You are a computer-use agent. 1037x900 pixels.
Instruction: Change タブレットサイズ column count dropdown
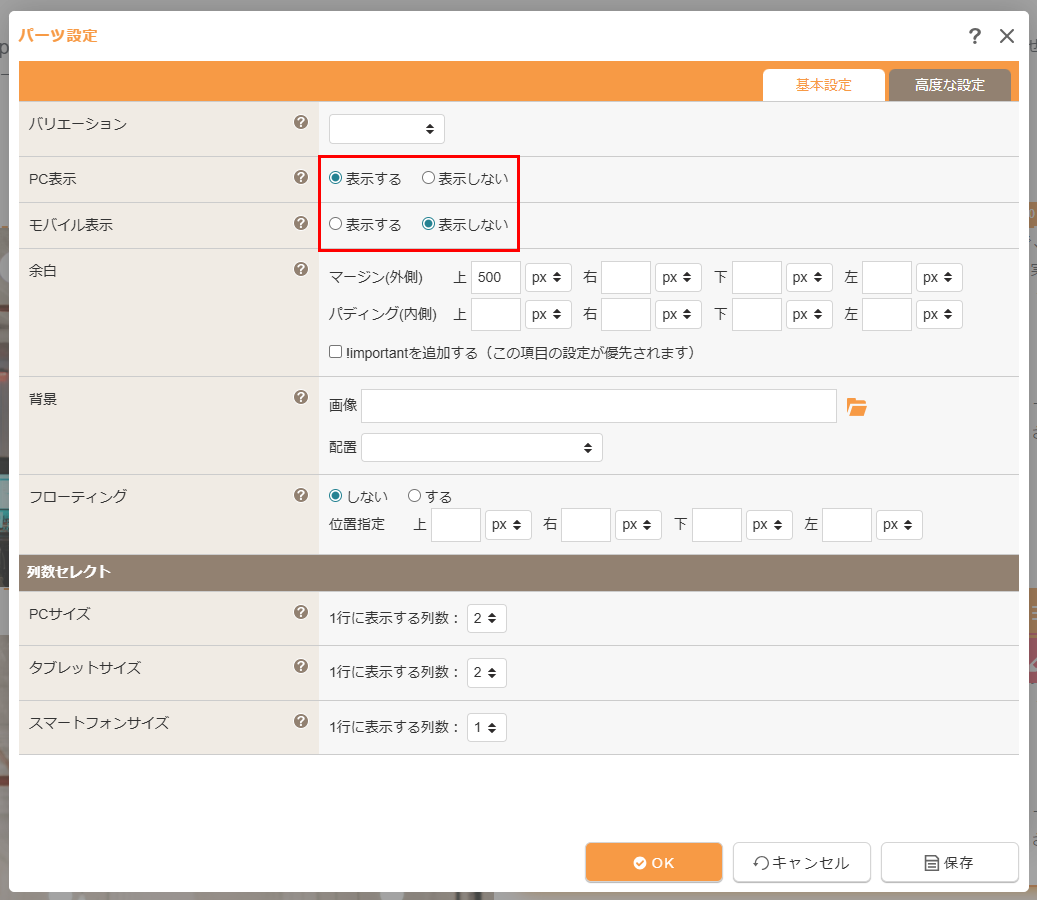487,673
